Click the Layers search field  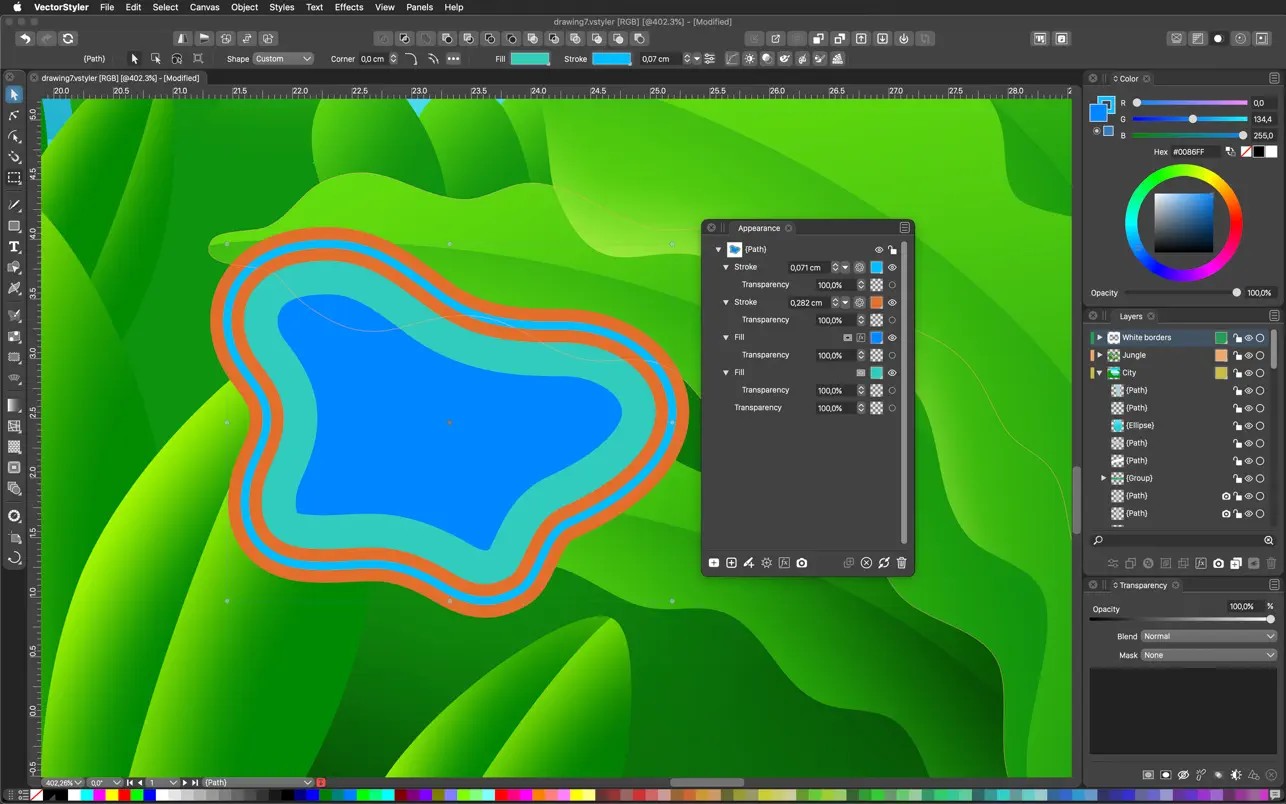click(x=1182, y=540)
